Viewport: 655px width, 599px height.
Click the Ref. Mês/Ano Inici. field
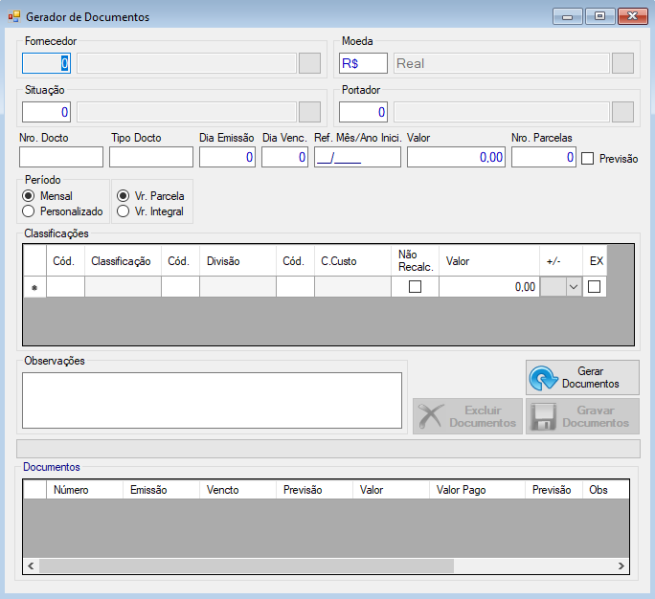click(x=357, y=157)
